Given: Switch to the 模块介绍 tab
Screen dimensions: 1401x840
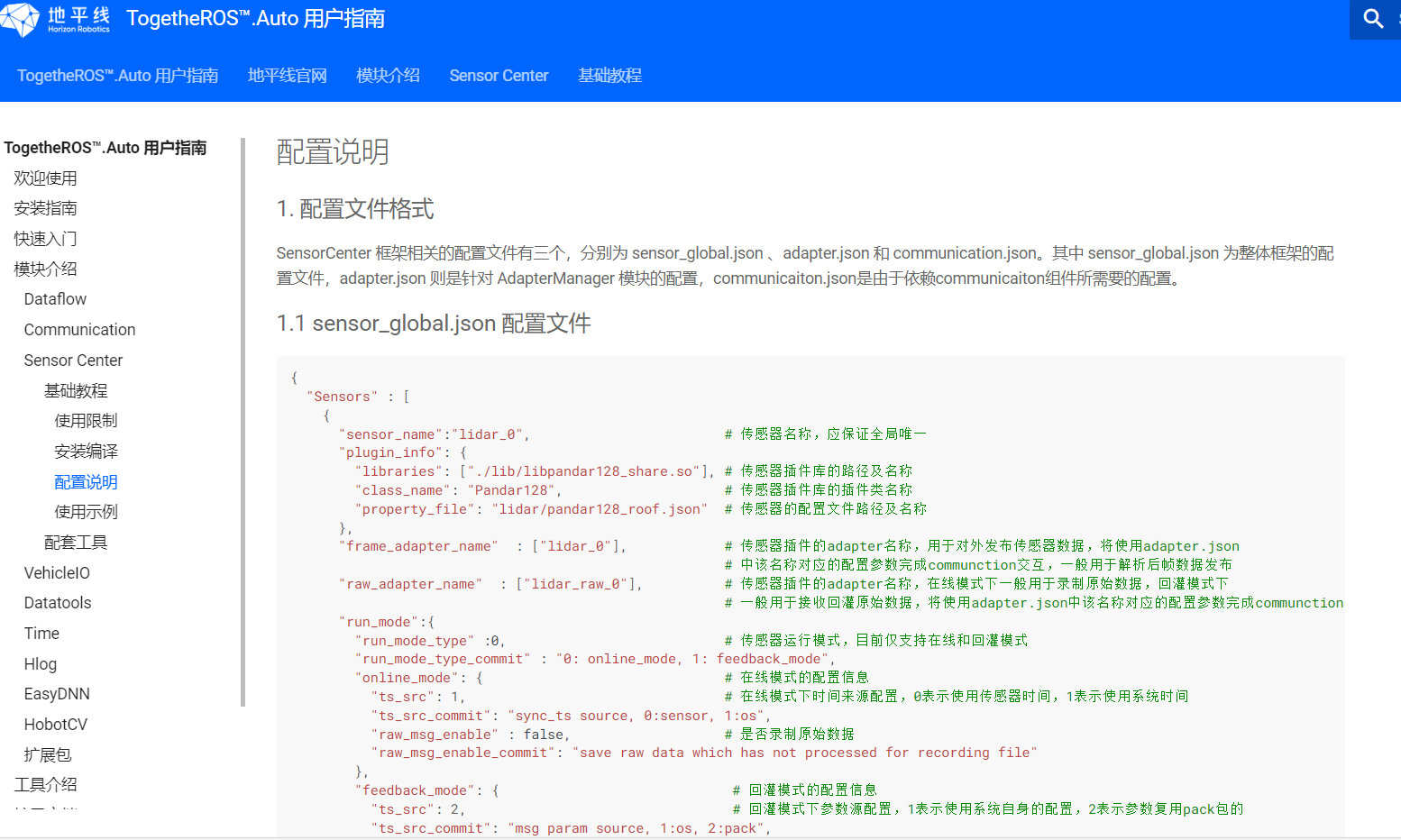Looking at the screenshot, I should (x=388, y=76).
